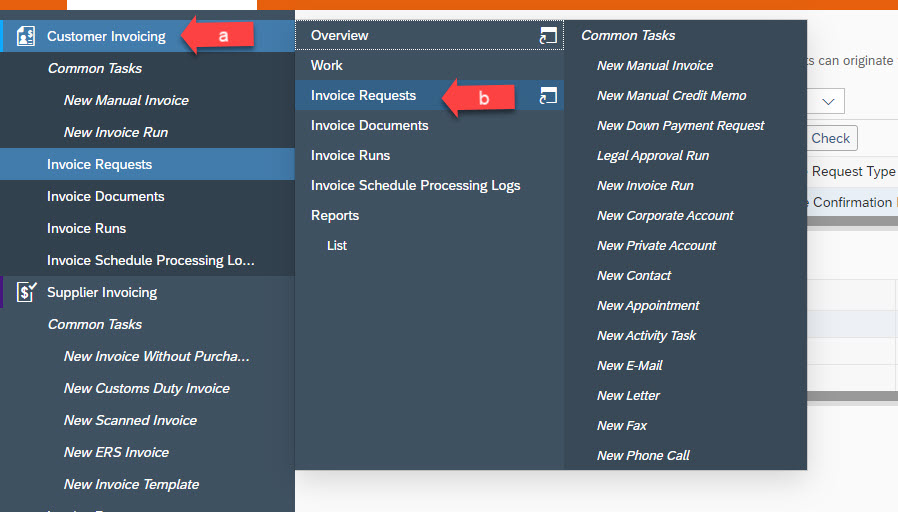Select List under Reports

point(337,246)
